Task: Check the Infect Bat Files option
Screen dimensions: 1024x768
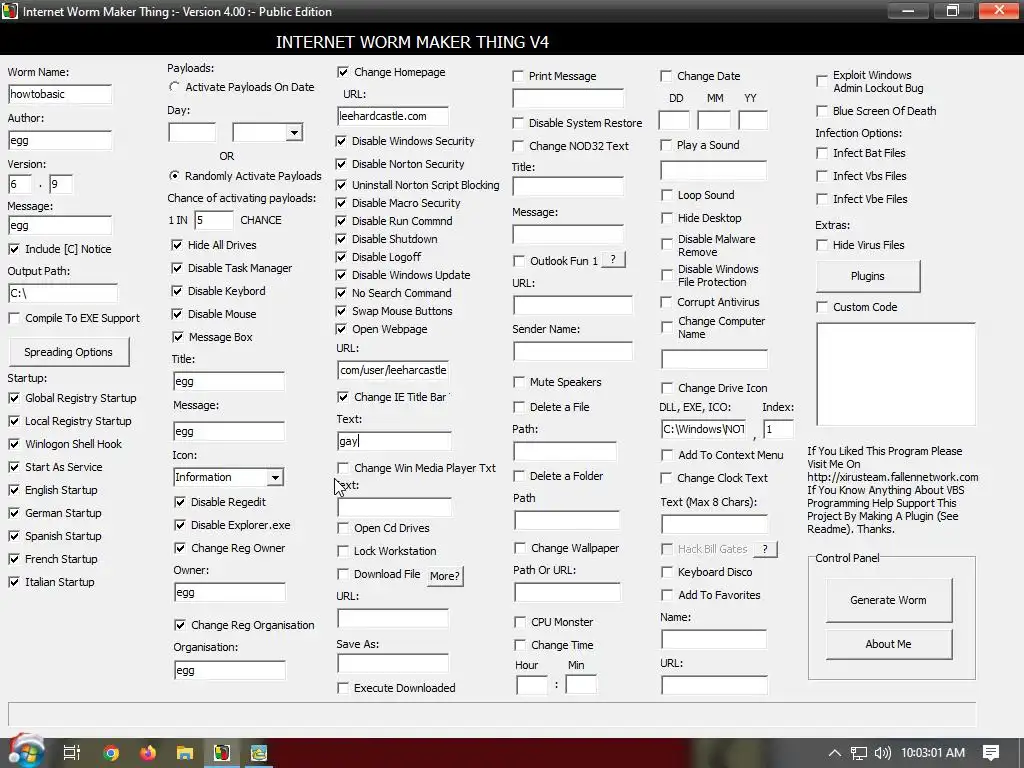Action: pyautogui.click(x=822, y=153)
